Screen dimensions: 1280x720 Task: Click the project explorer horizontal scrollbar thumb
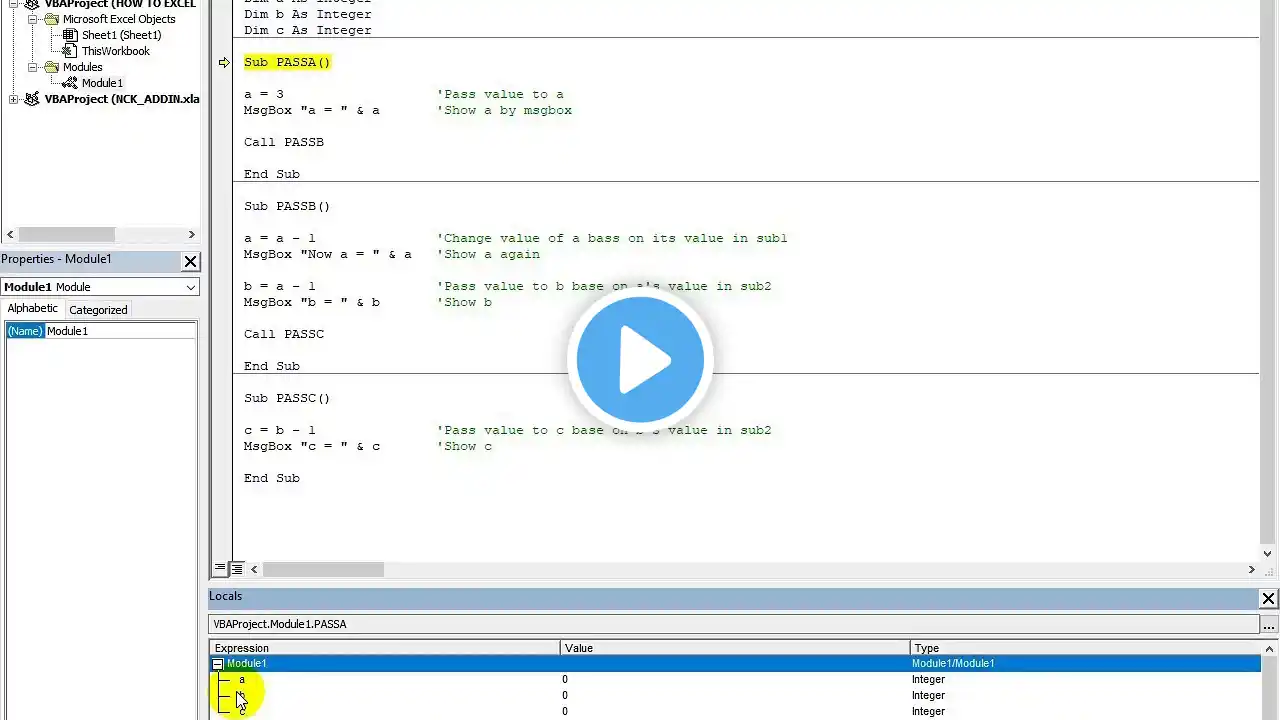pyautogui.click(x=65, y=235)
